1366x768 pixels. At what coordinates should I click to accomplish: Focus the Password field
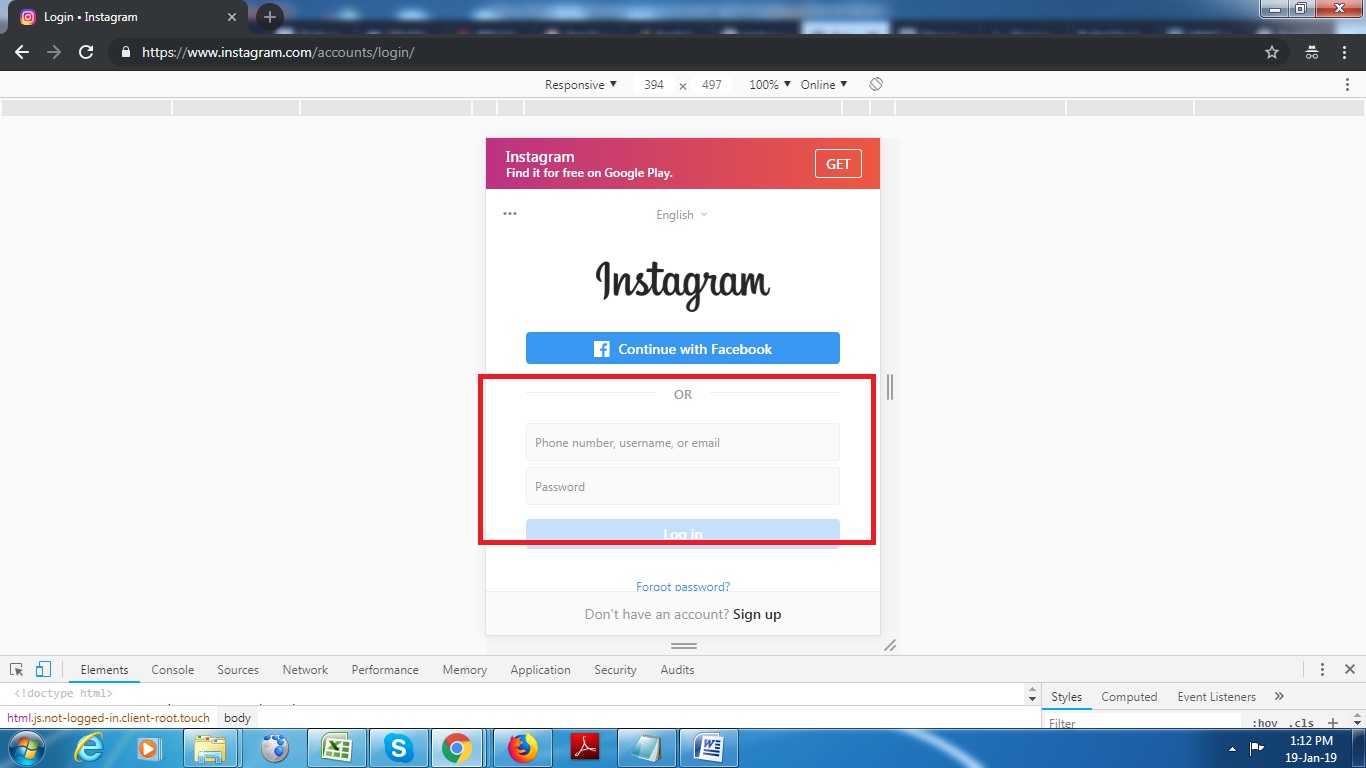pyautogui.click(x=683, y=486)
